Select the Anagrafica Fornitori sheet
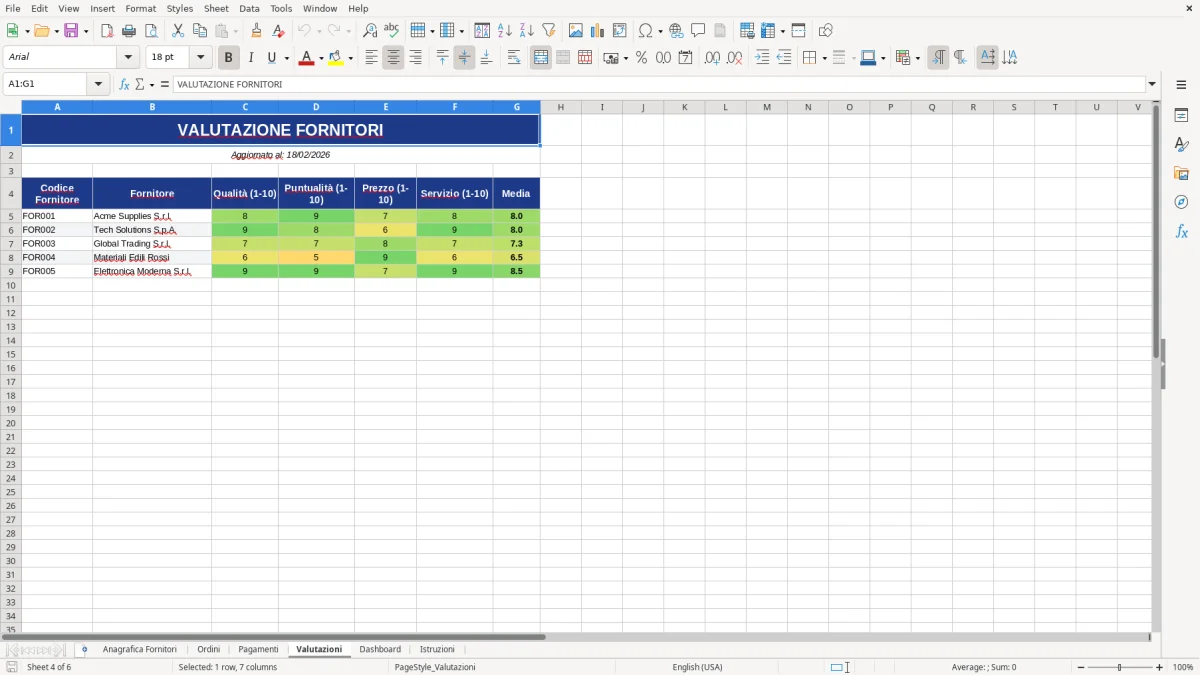 click(139, 649)
